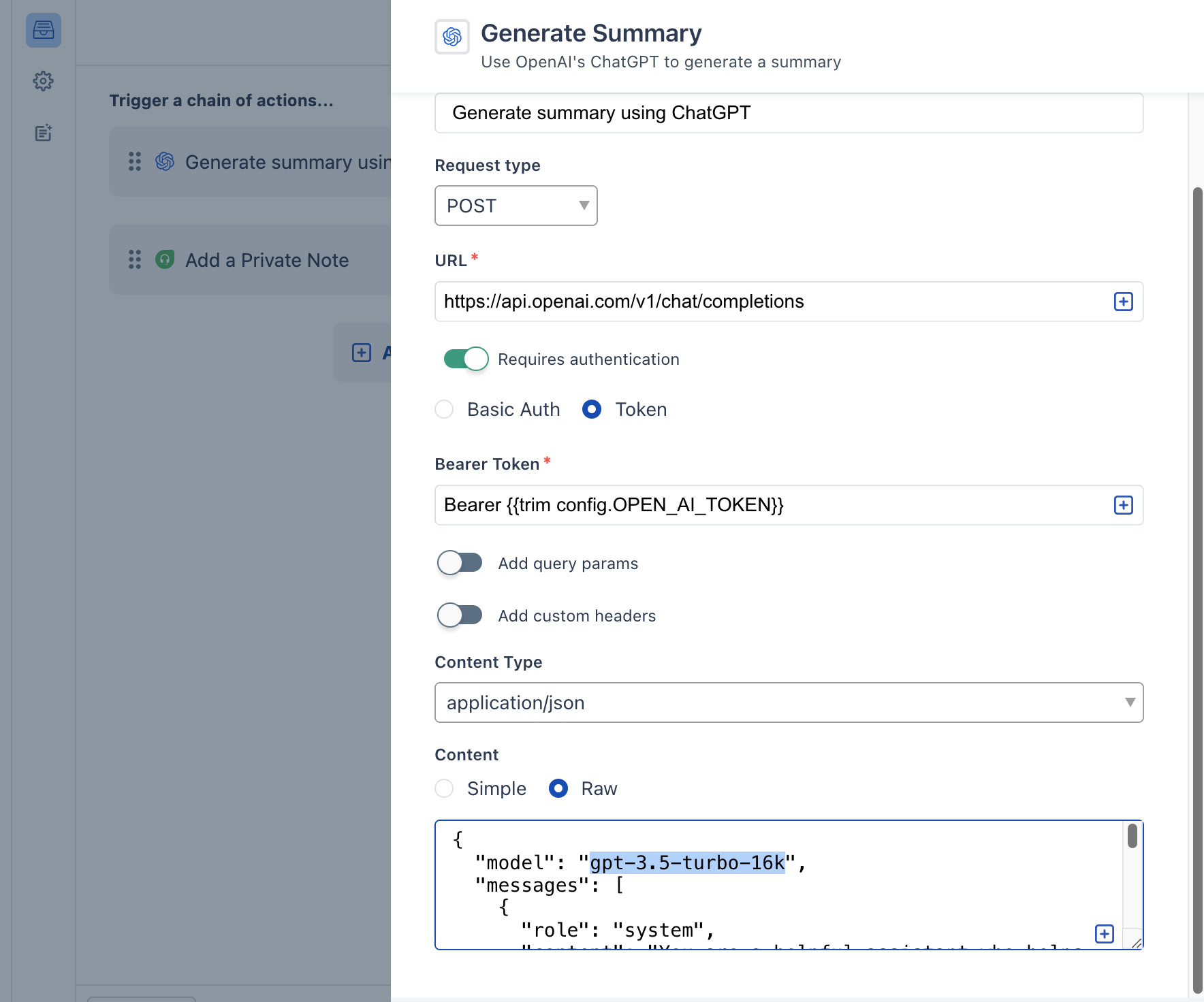Click the action name input field

(x=789, y=113)
